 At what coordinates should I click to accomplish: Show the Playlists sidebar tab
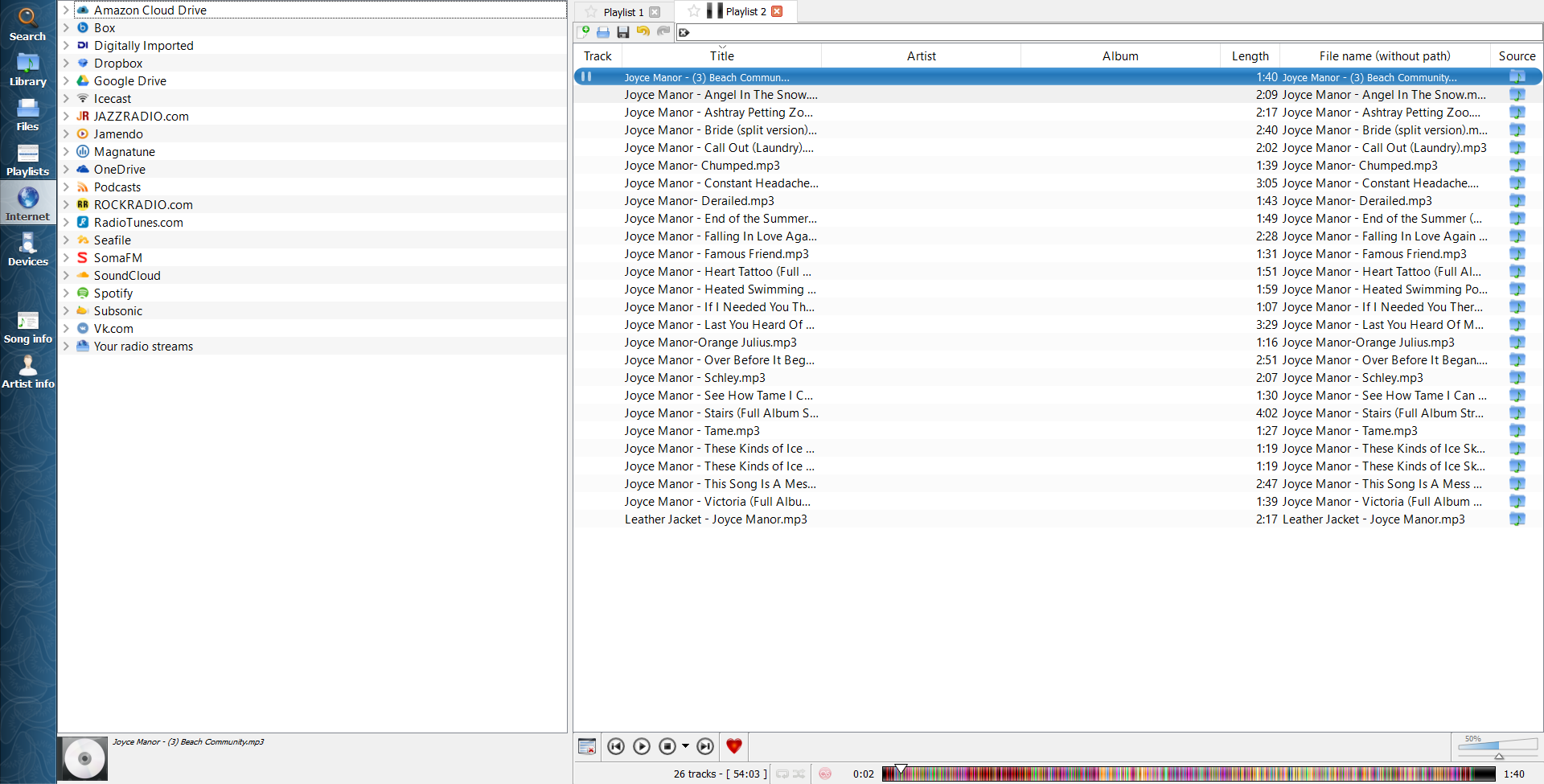pos(27,159)
